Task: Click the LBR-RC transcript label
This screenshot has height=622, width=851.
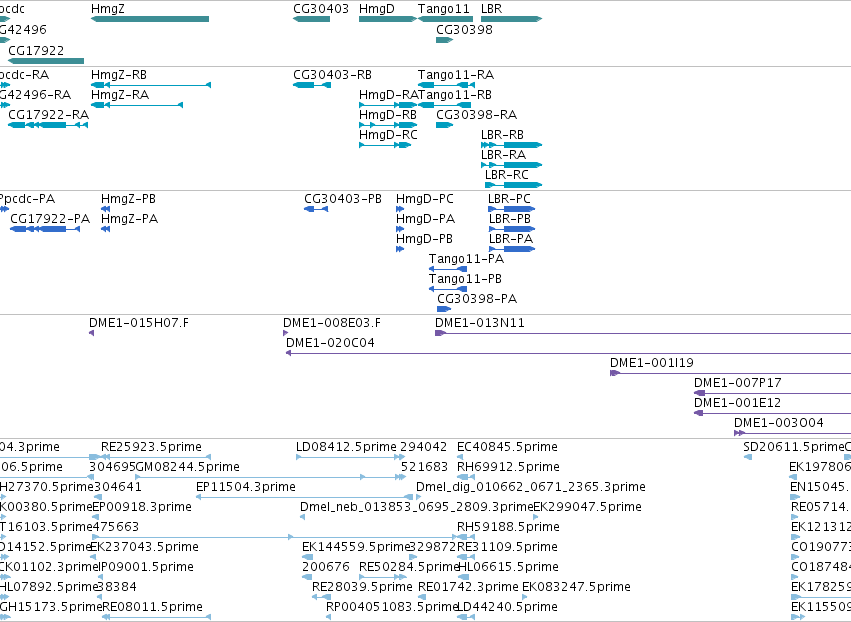Action: (506, 175)
